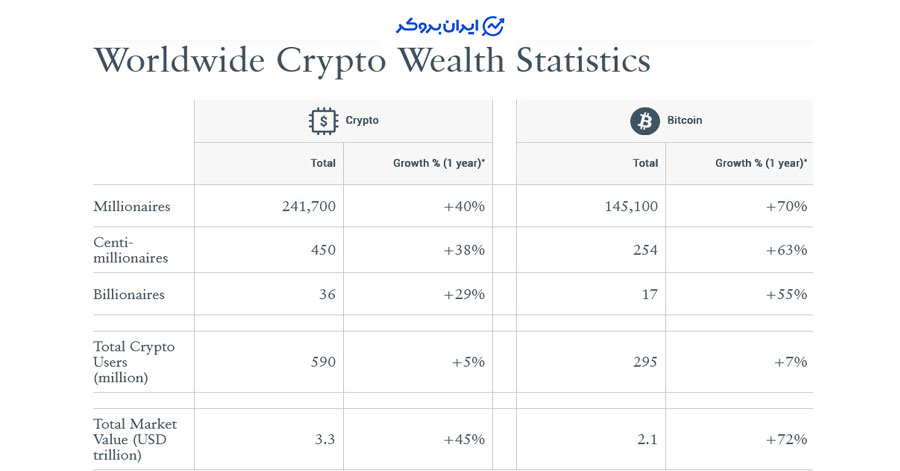Select the 241,700 crypto millionaires cell

click(x=309, y=207)
